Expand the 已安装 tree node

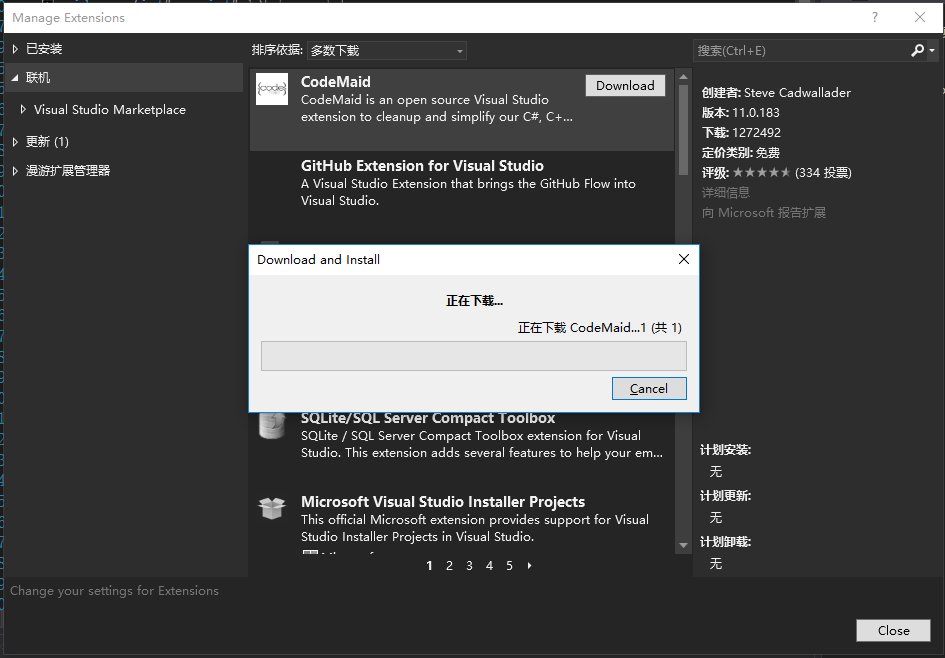[x=15, y=49]
